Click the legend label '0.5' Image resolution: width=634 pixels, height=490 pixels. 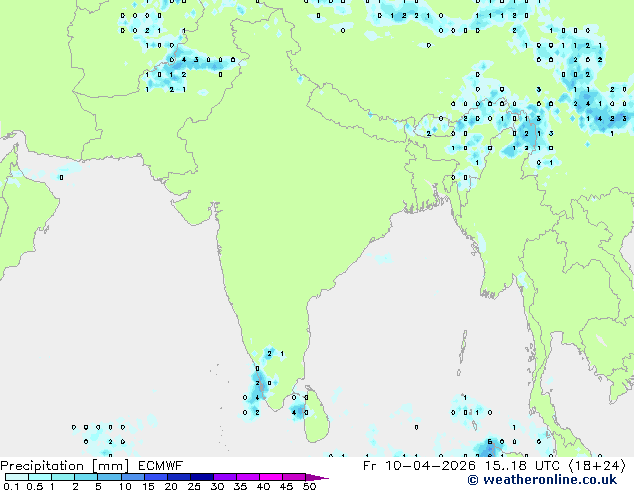tap(34, 486)
